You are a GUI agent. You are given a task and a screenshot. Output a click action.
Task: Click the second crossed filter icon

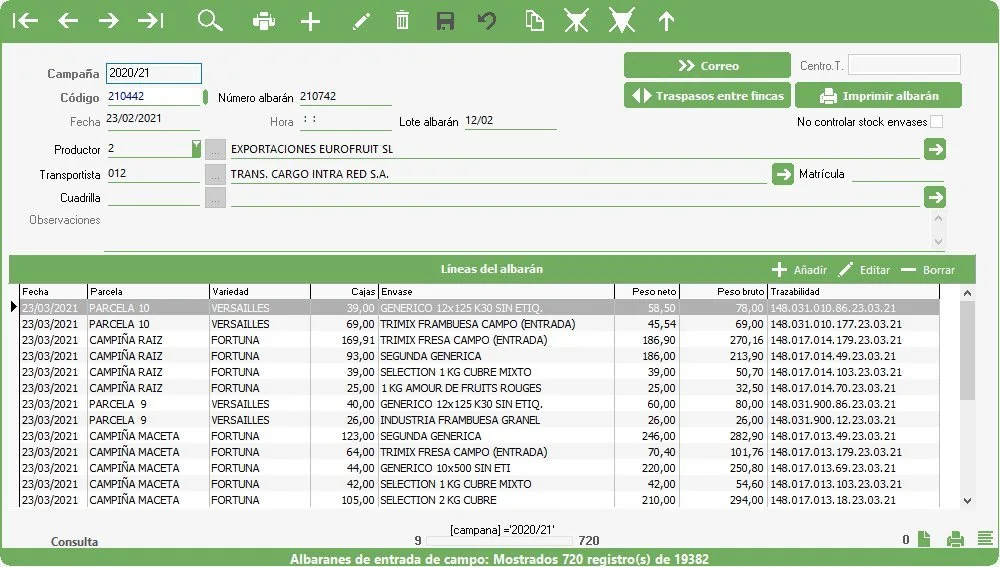621,21
